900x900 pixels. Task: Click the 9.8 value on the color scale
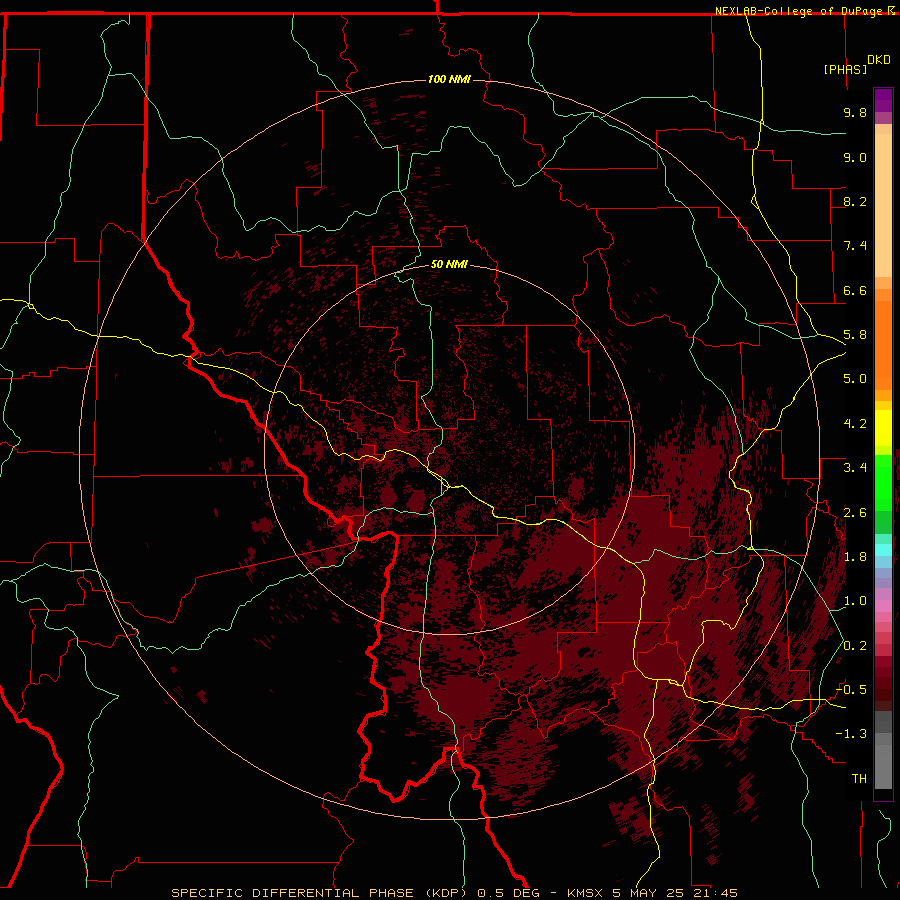855,112
